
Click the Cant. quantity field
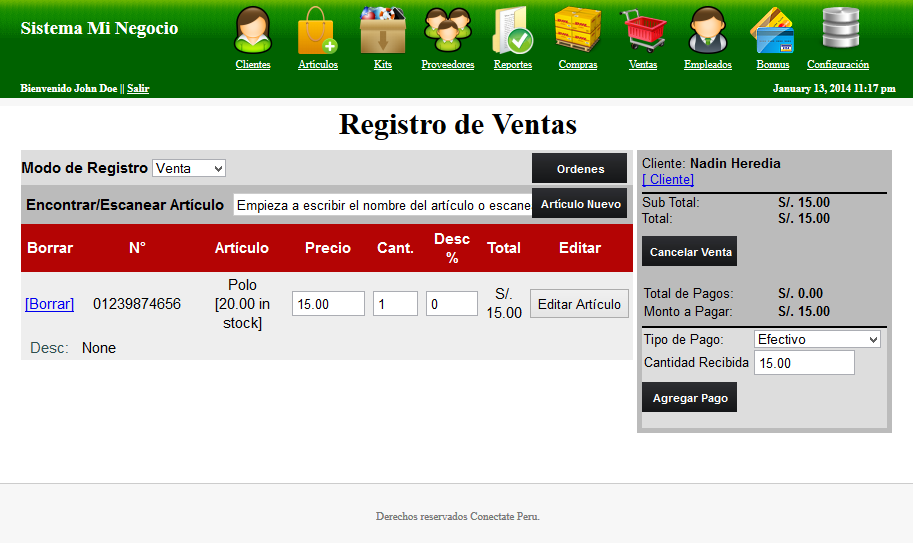coord(395,304)
